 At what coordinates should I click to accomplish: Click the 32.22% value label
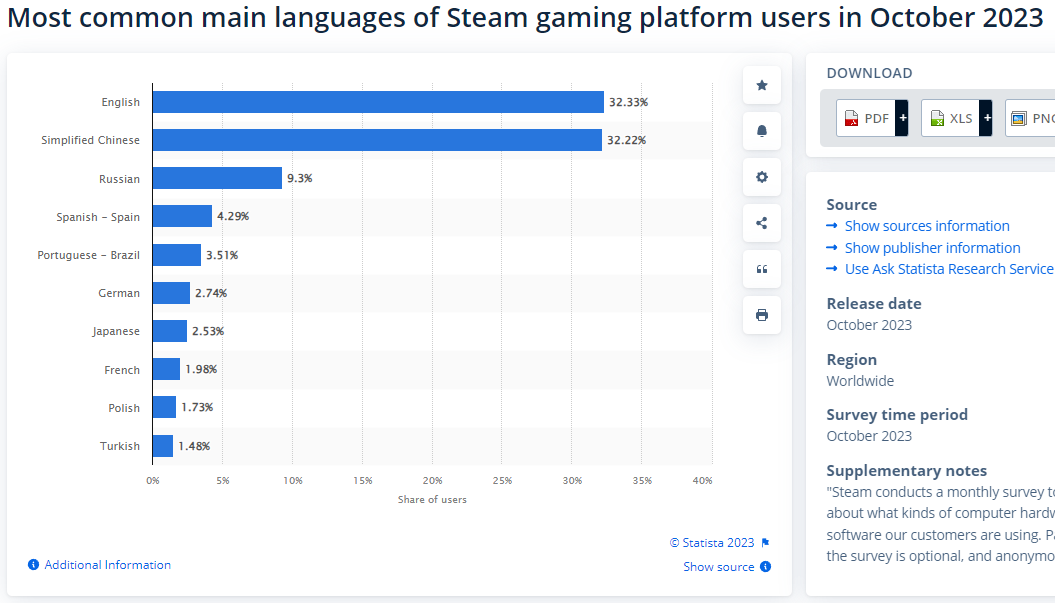click(626, 140)
